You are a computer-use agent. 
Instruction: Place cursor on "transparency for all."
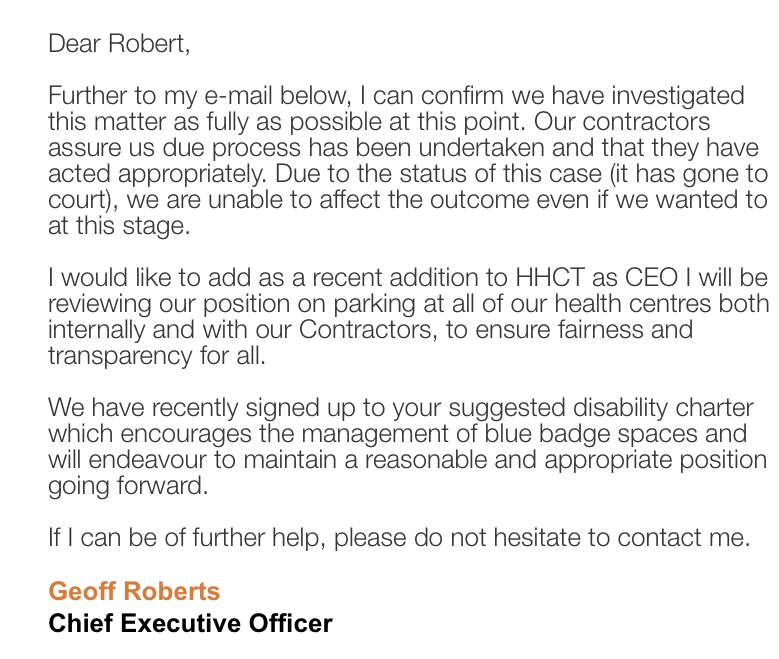click(156, 356)
